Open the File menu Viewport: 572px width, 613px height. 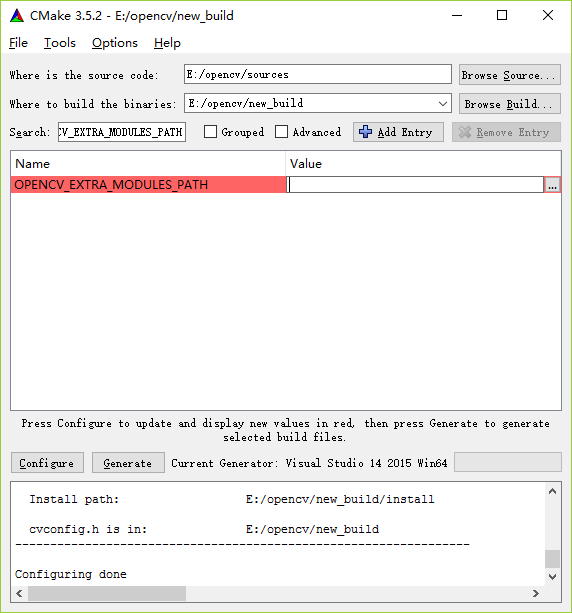[18, 43]
